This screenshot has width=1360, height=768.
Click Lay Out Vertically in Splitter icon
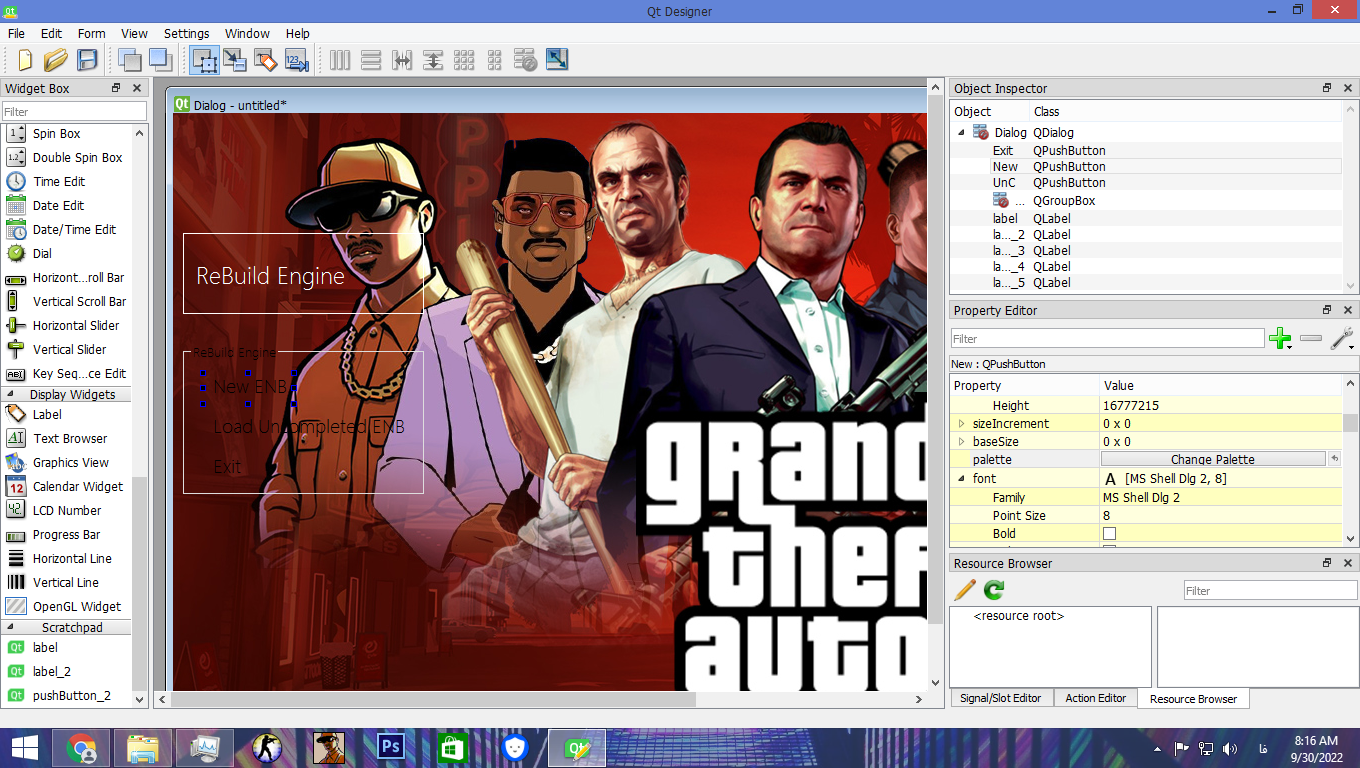click(x=433, y=60)
